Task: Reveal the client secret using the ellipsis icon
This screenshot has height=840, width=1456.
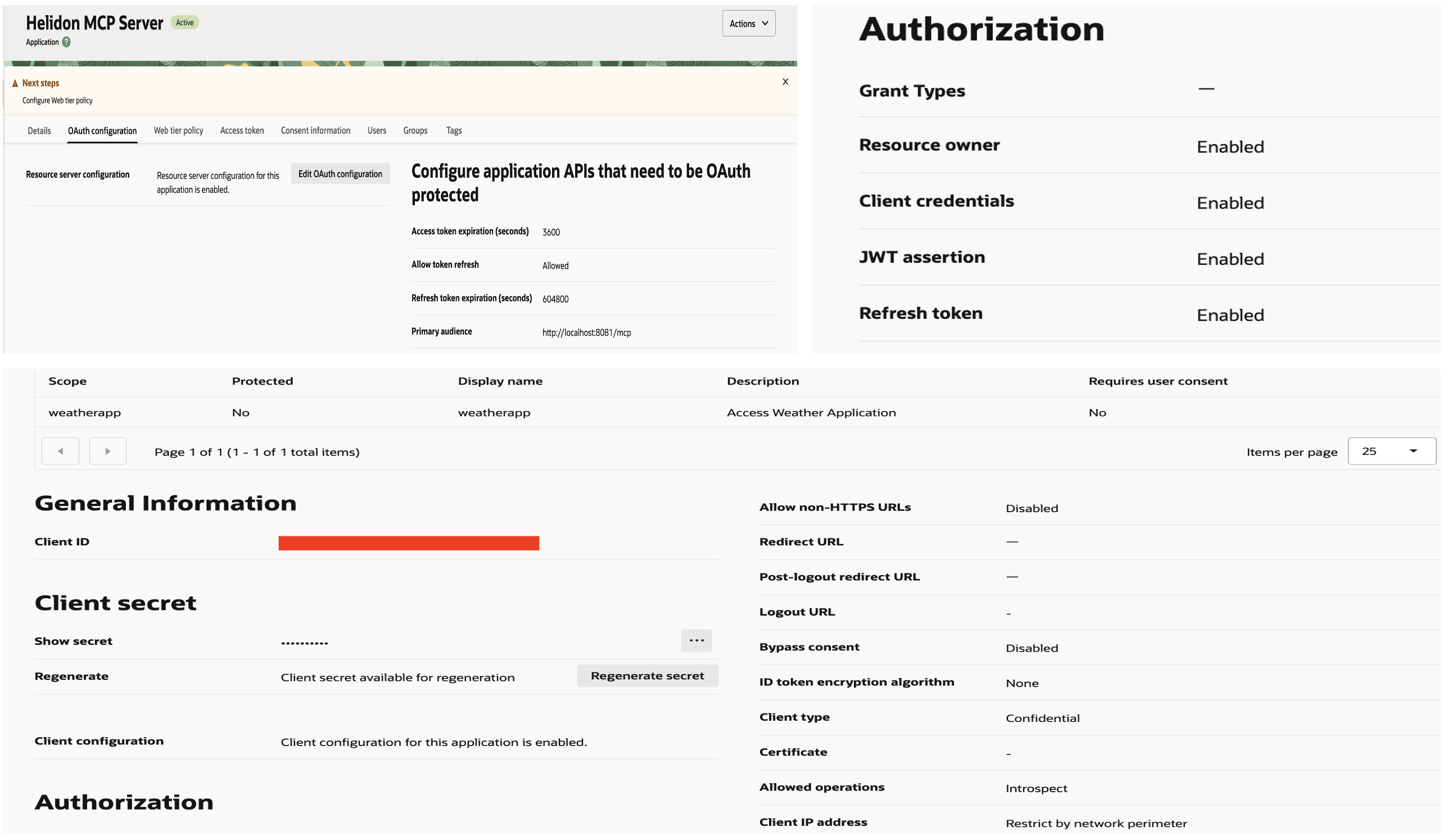Action: point(697,640)
